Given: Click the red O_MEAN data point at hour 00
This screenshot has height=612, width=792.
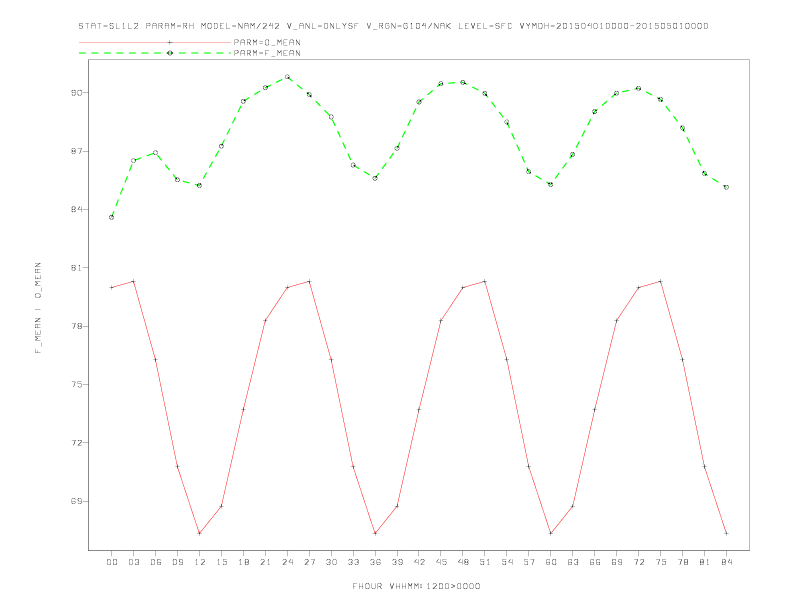Looking at the screenshot, I should pyautogui.click(x=112, y=287).
